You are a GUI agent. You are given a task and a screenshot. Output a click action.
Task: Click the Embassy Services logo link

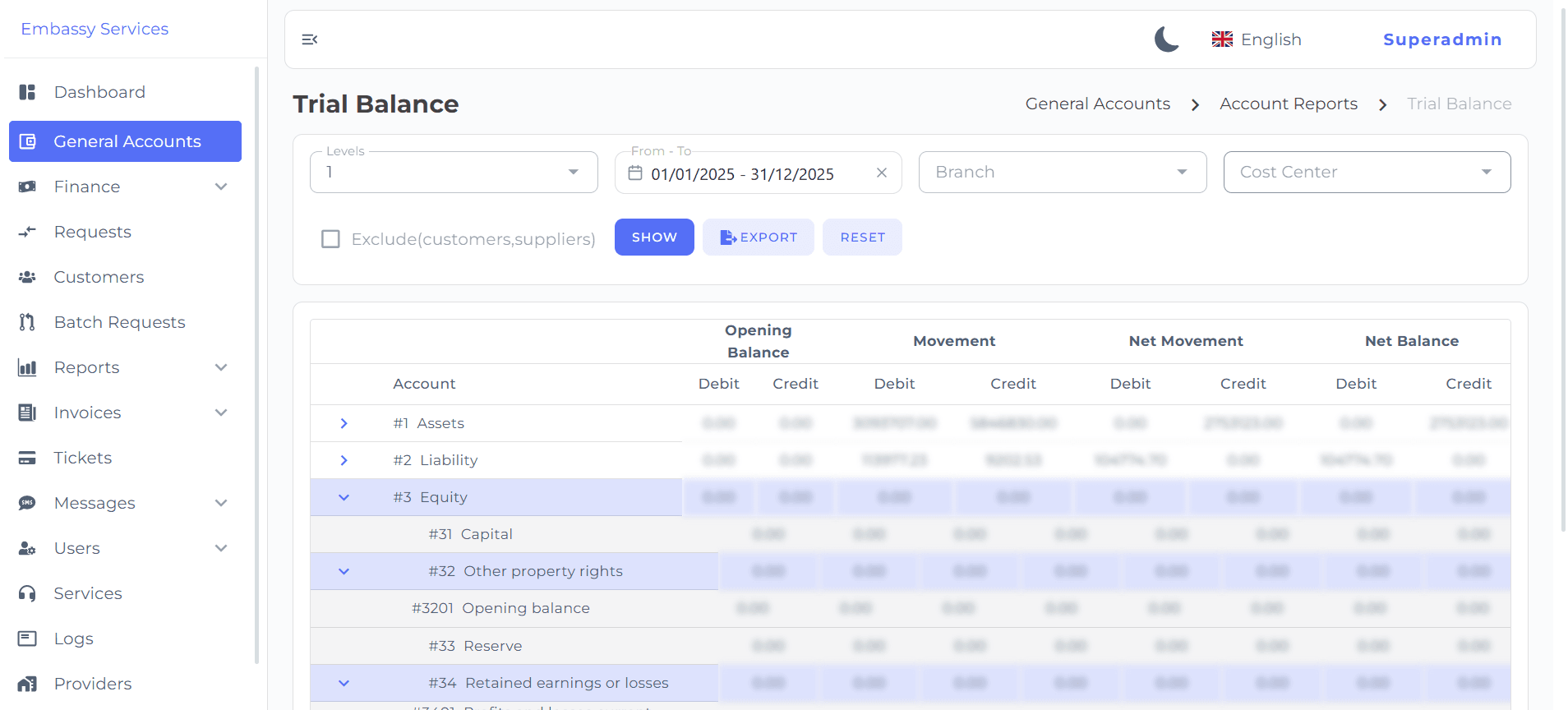pyautogui.click(x=95, y=29)
